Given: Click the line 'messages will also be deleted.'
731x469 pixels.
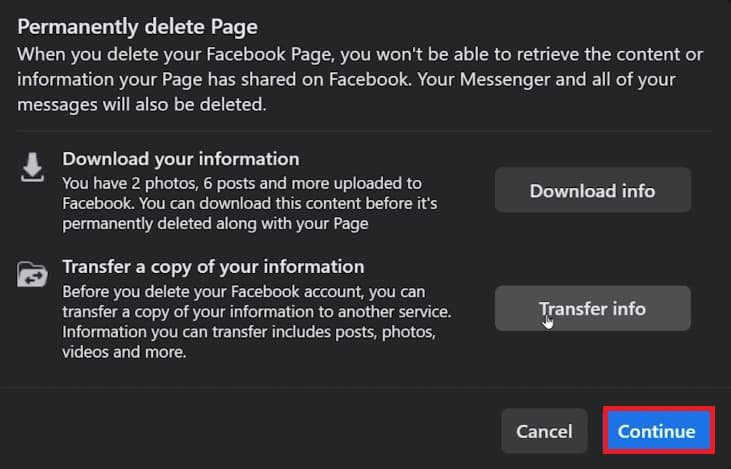Looking at the screenshot, I should (142, 105).
